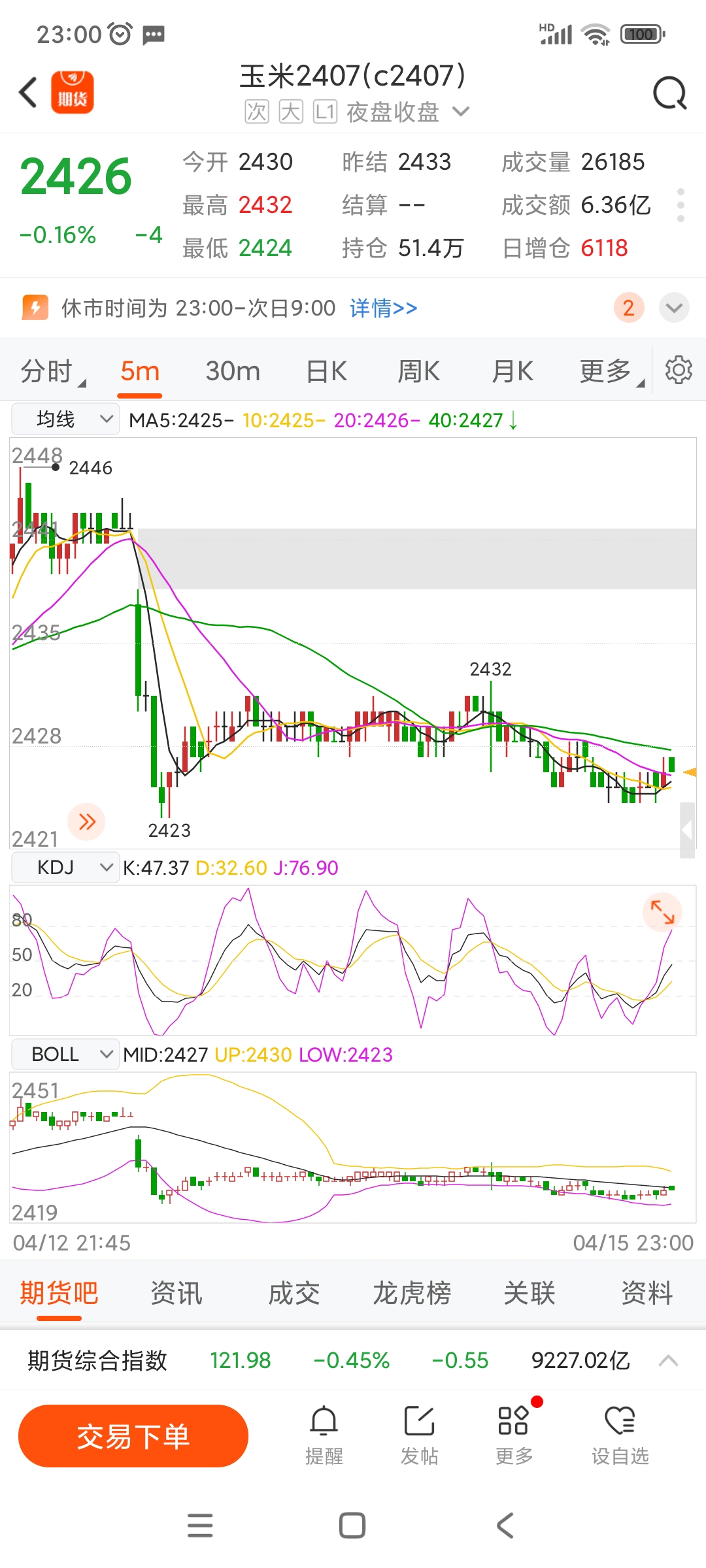Open the 期货吧 tab
The image size is (706, 1568).
coord(59,1292)
